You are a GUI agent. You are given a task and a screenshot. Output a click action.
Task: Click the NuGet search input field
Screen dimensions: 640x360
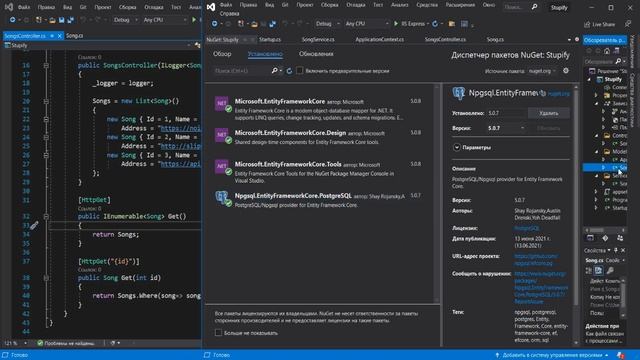click(241, 71)
